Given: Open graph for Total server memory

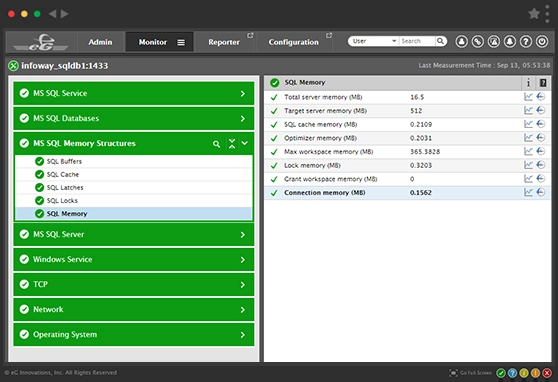Looking at the screenshot, I should pyautogui.click(x=528, y=97).
